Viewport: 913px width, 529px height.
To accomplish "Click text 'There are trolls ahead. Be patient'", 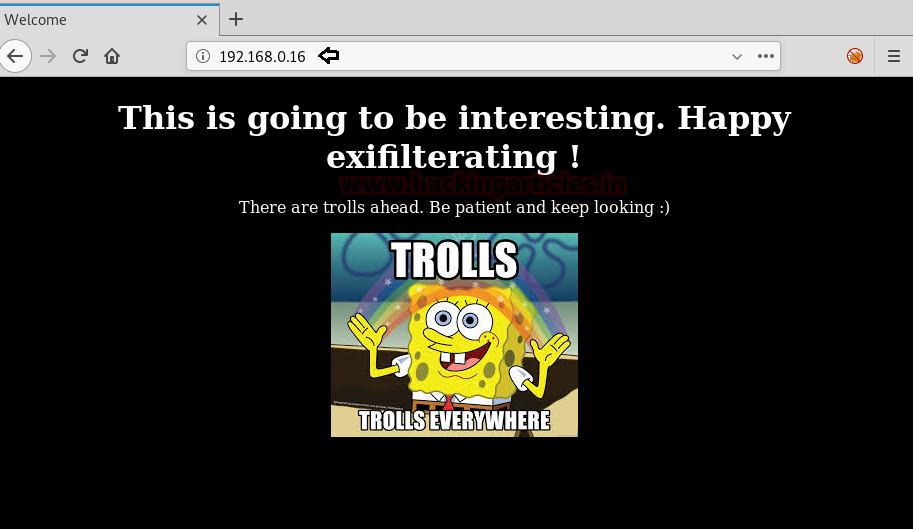I will tap(375, 207).
